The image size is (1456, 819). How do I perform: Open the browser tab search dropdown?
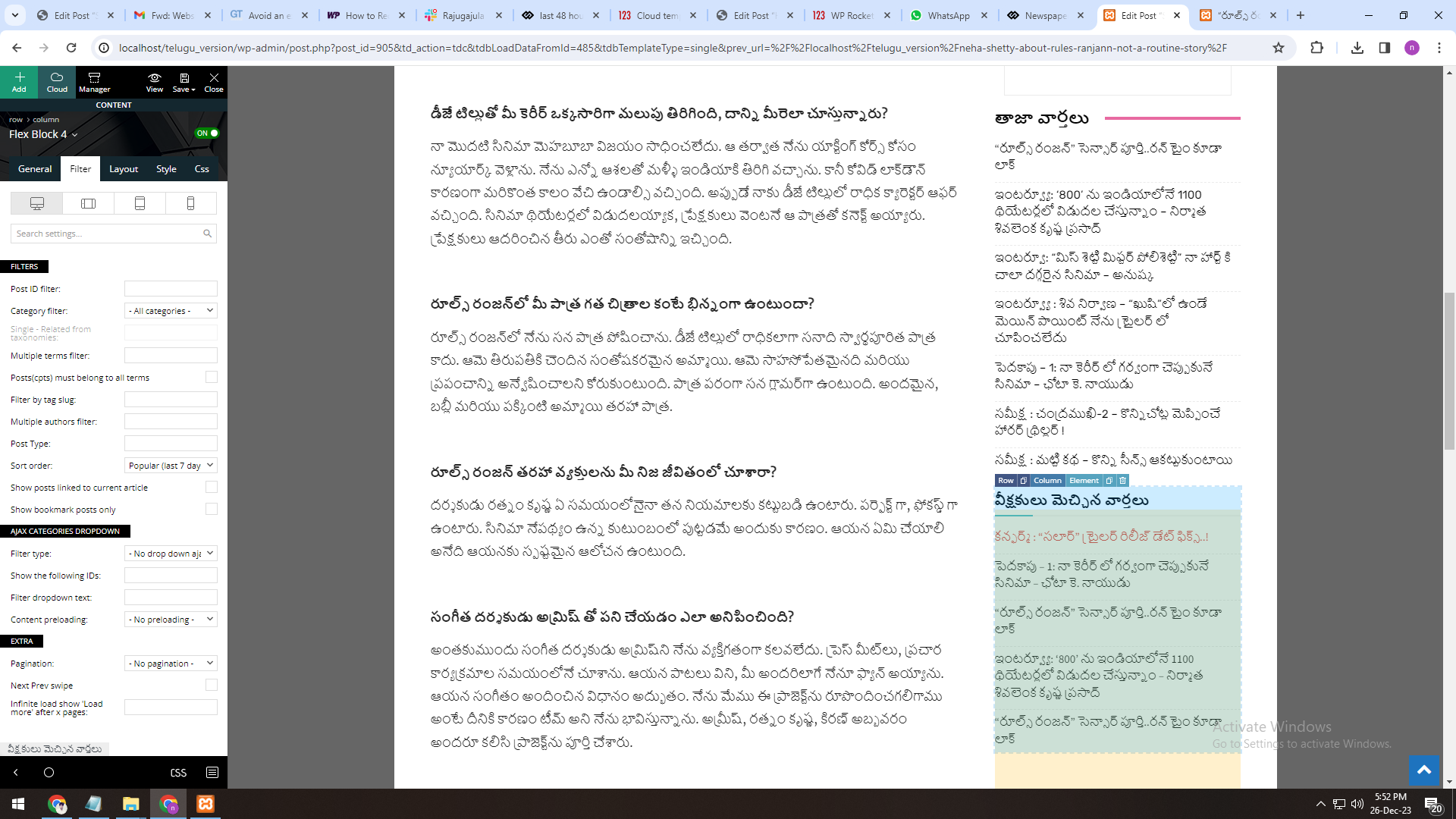pos(15,15)
